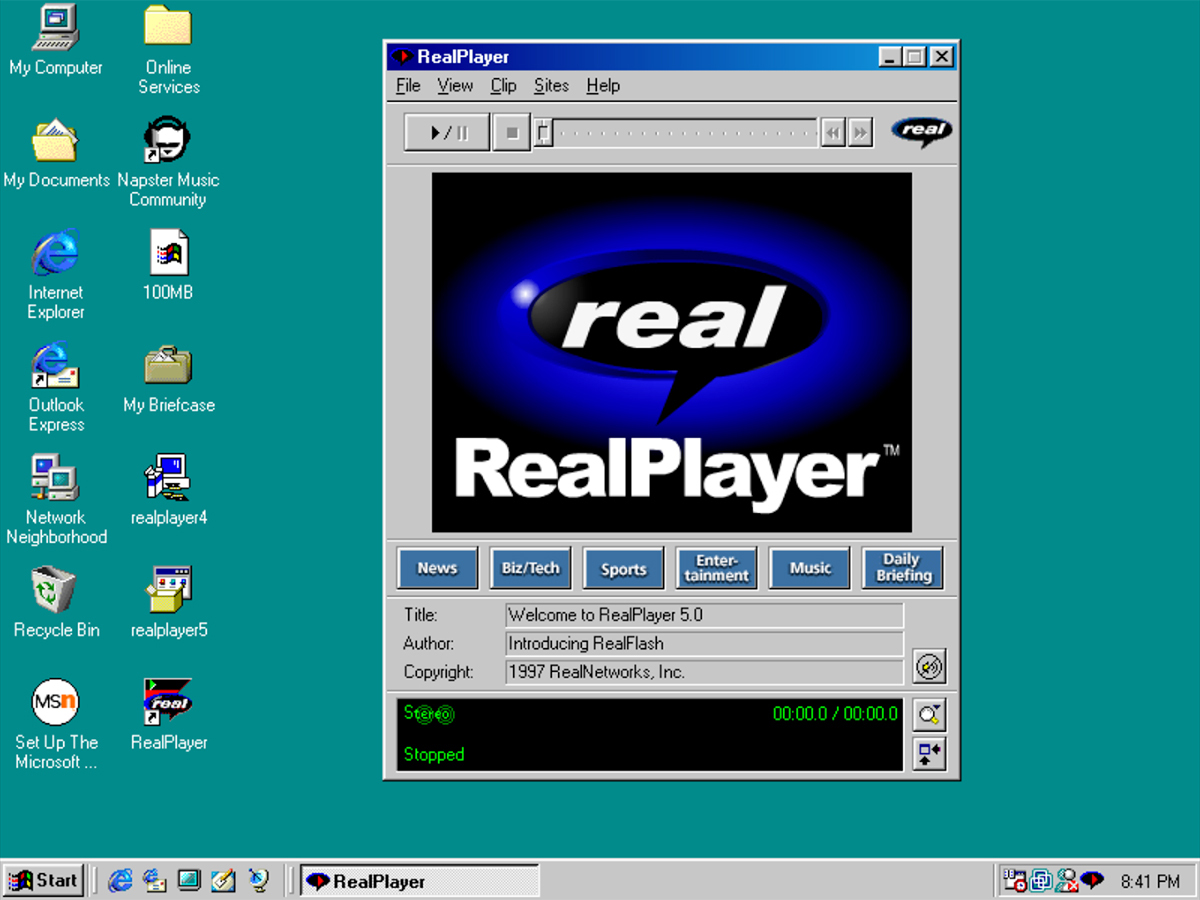The image size is (1200, 900).
Task: Click the Start button
Action: point(43,880)
